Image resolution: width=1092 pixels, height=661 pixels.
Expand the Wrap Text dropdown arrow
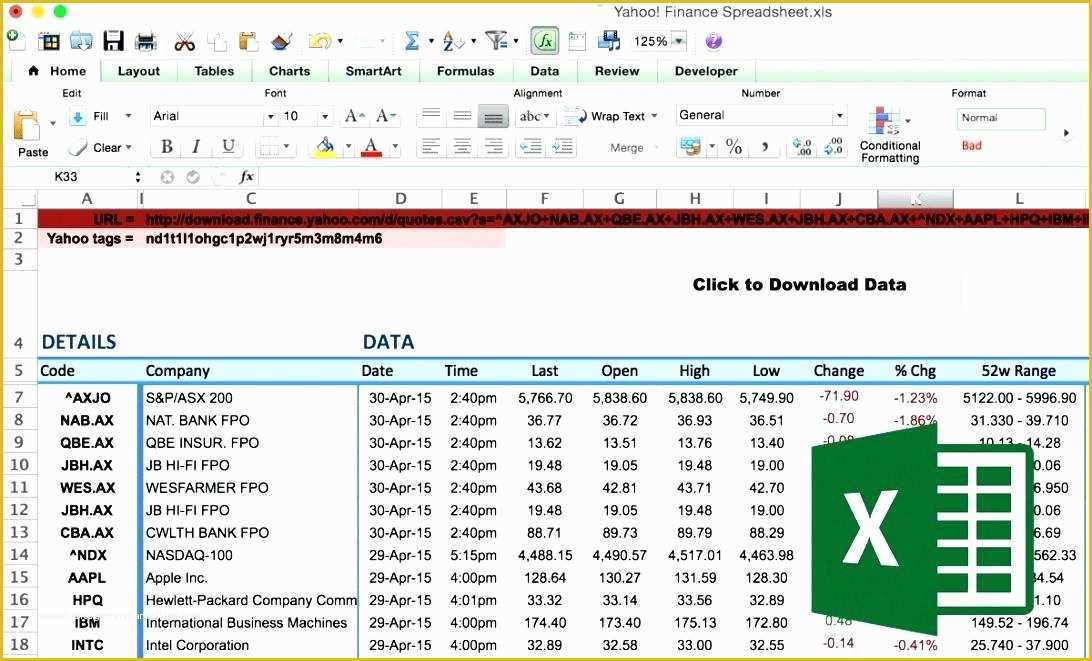pyautogui.click(x=654, y=116)
